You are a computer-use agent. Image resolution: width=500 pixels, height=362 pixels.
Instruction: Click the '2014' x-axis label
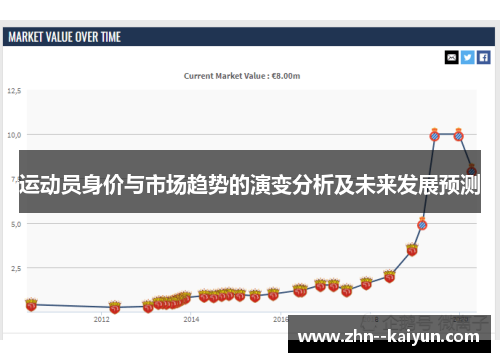tap(191, 319)
